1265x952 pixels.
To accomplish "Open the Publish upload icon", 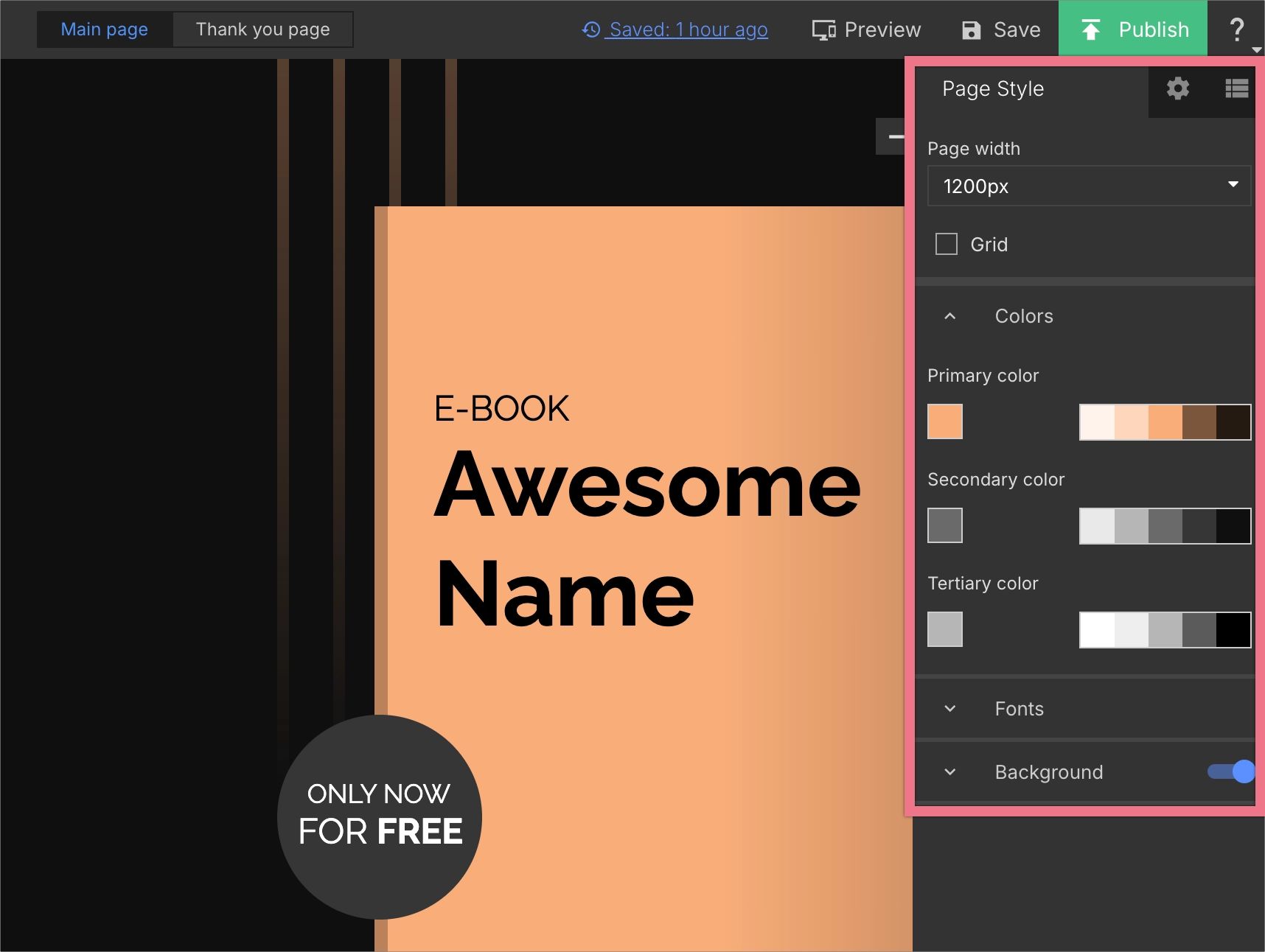I will coord(1092,28).
